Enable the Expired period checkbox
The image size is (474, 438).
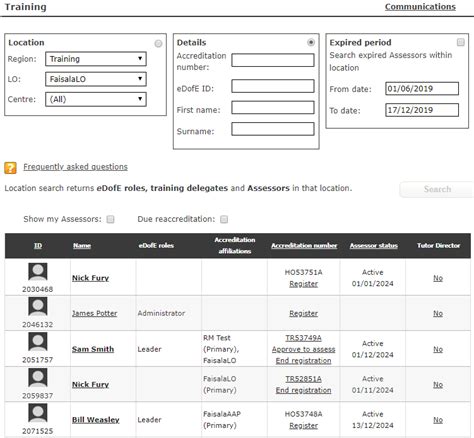[461, 42]
